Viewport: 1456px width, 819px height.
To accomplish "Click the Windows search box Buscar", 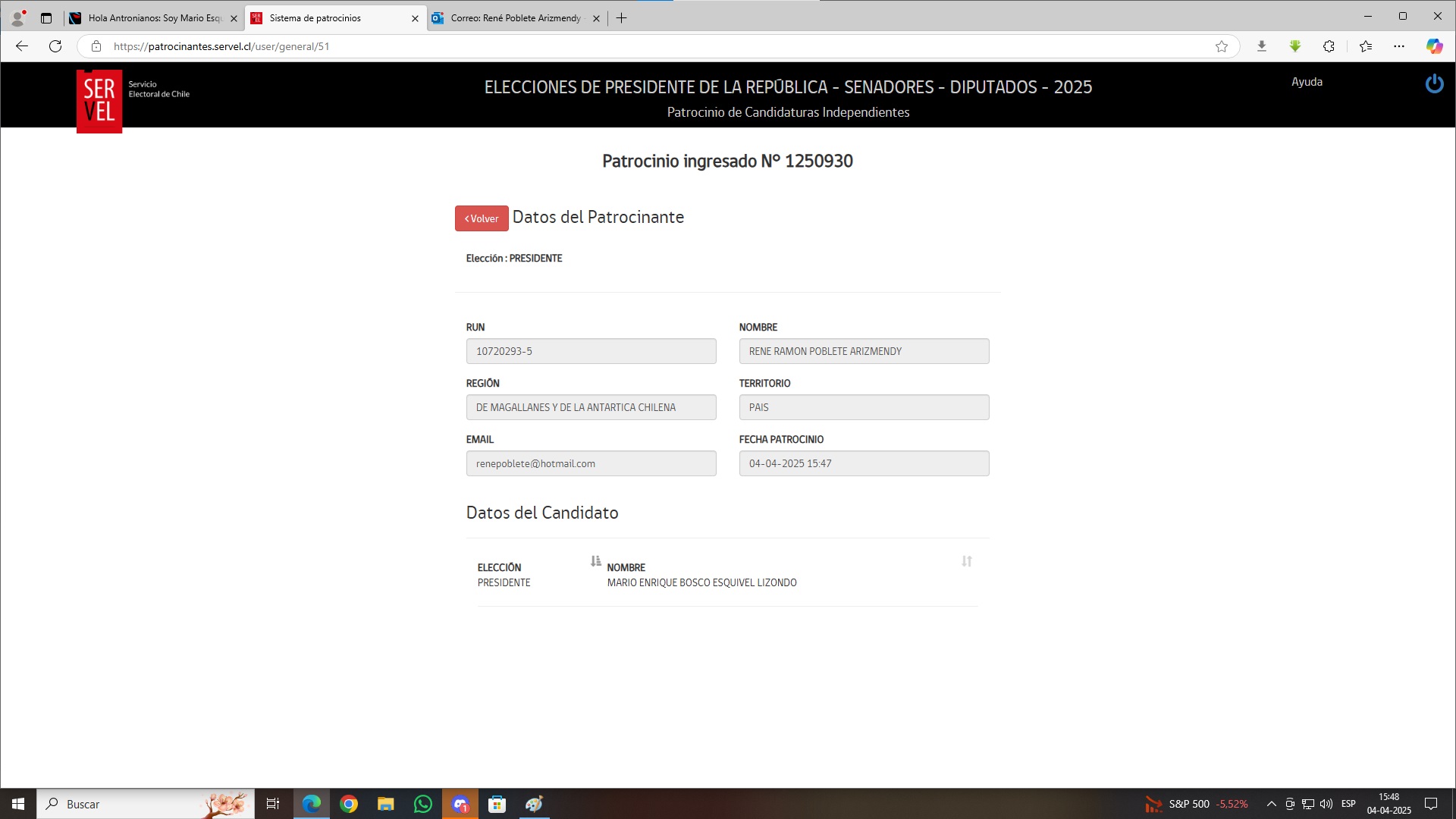I will click(x=146, y=804).
